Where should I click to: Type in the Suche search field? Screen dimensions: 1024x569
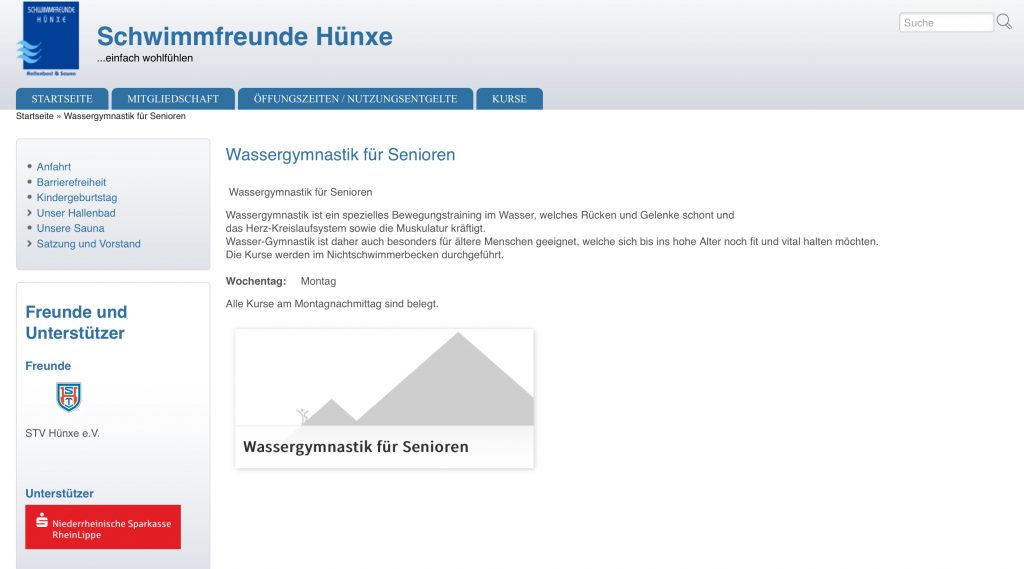point(945,22)
